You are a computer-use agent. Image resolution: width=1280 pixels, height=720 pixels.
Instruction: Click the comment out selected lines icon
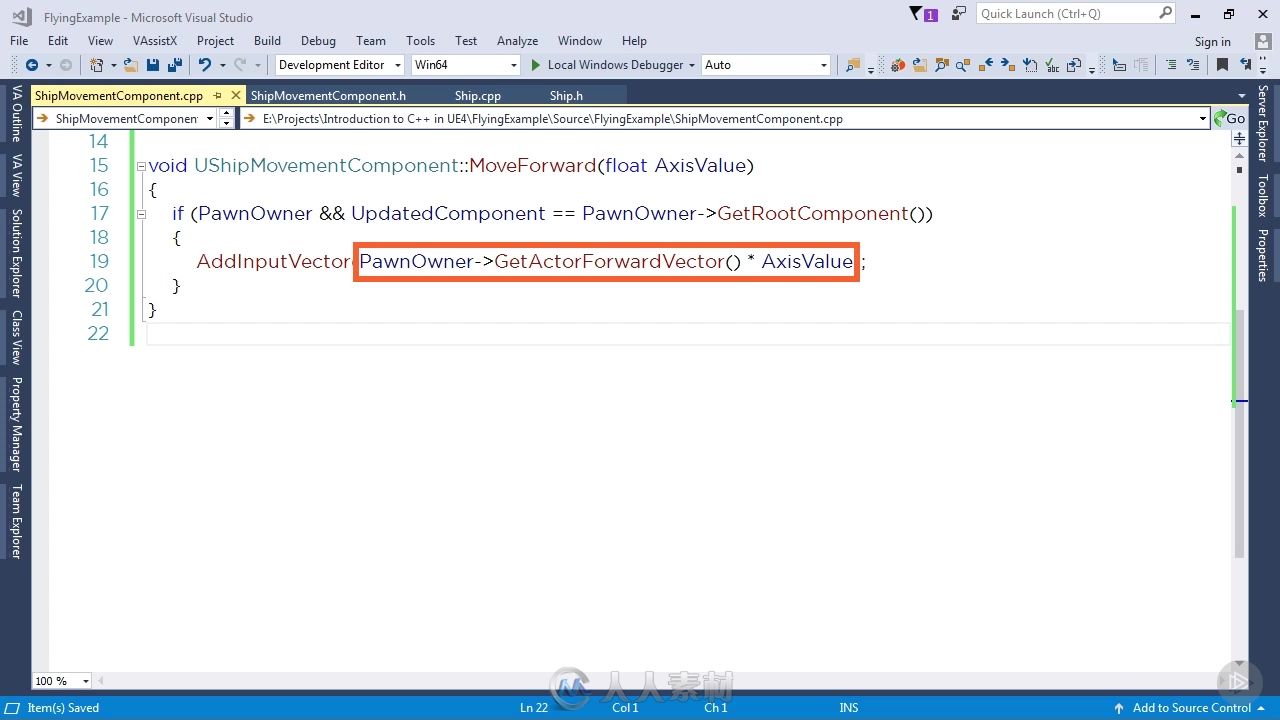click(x=1171, y=65)
